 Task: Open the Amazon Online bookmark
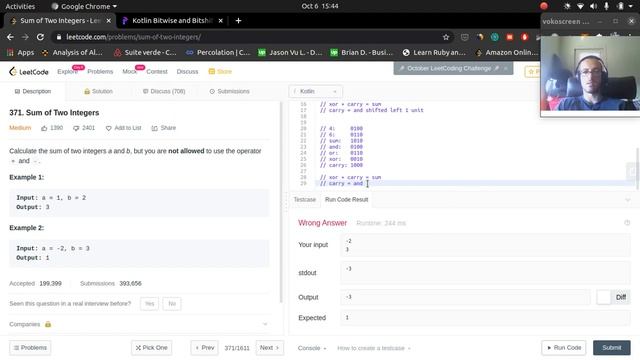tap(507, 53)
